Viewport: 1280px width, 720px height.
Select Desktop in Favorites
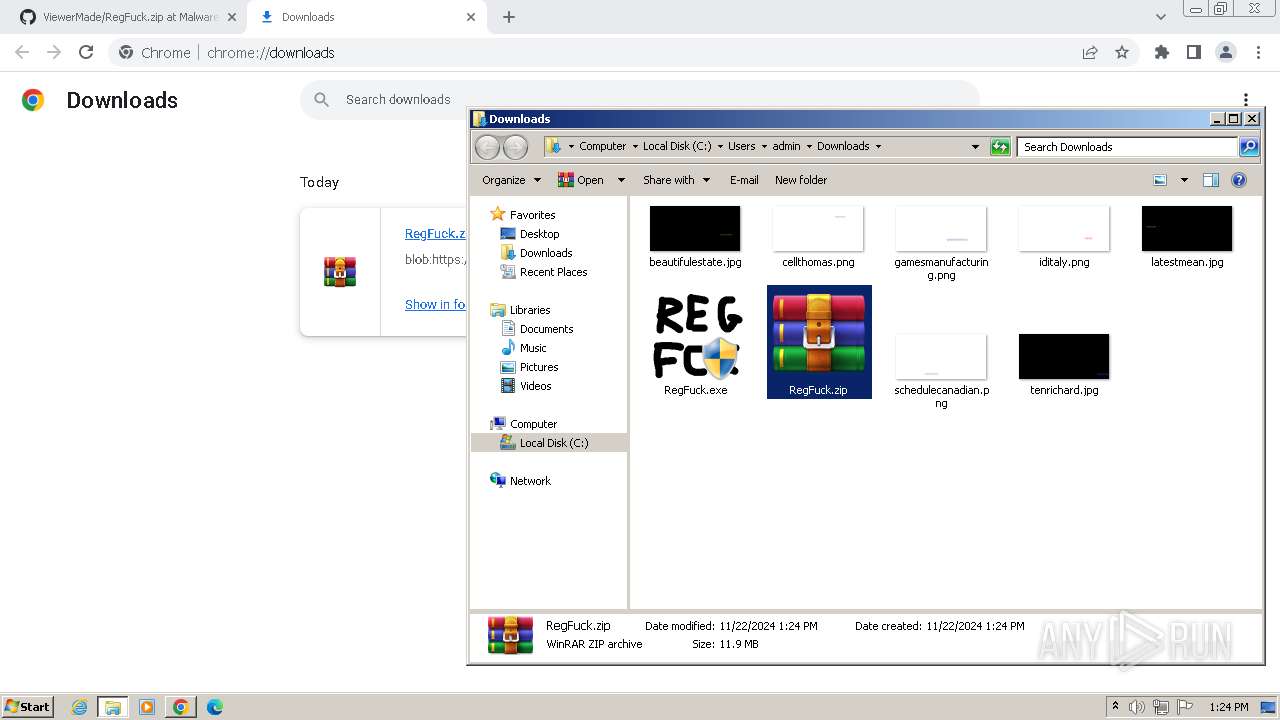(539, 234)
